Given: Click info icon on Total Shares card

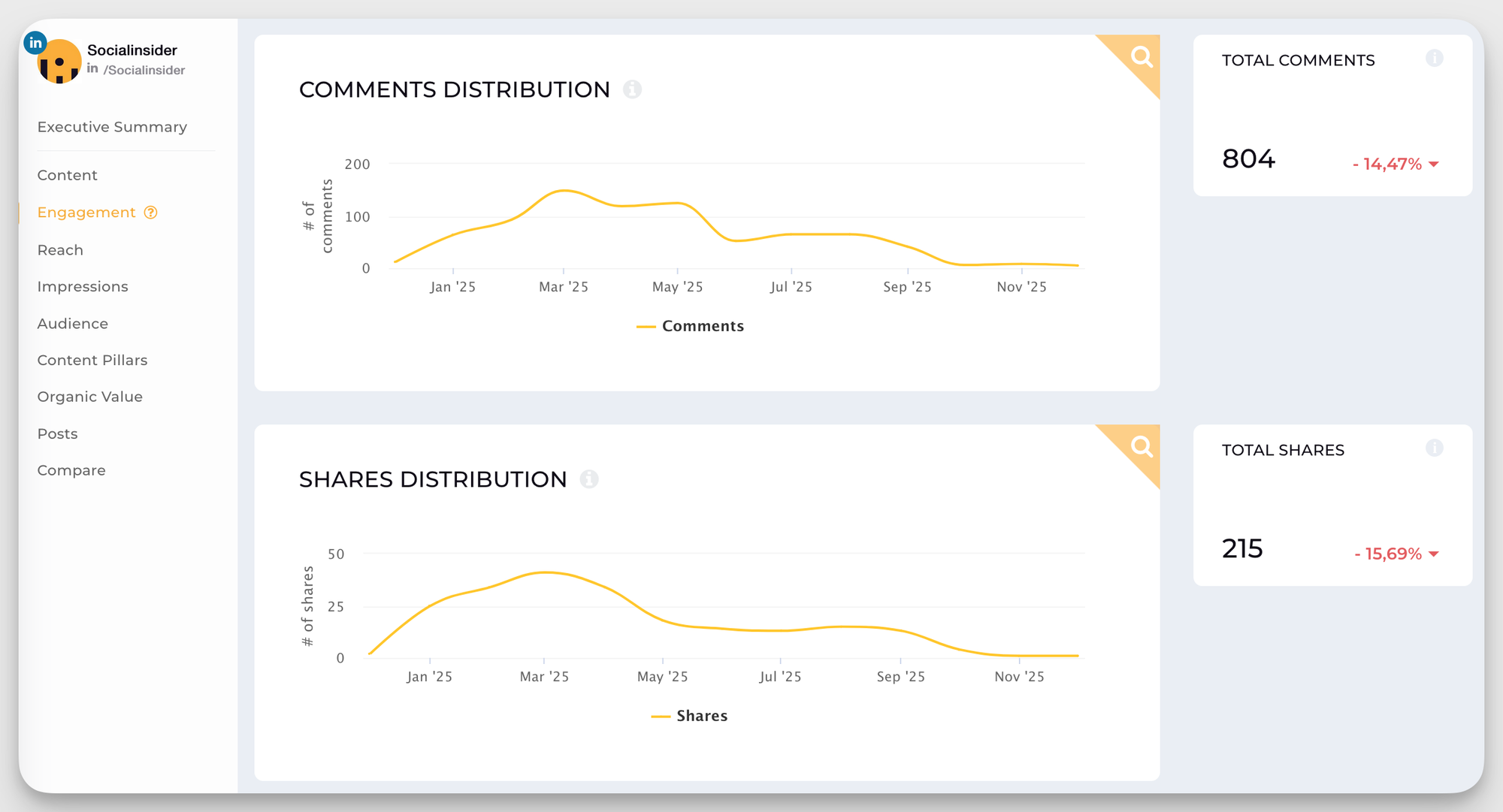Looking at the screenshot, I should pyautogui.click(x=1434, y=448).
